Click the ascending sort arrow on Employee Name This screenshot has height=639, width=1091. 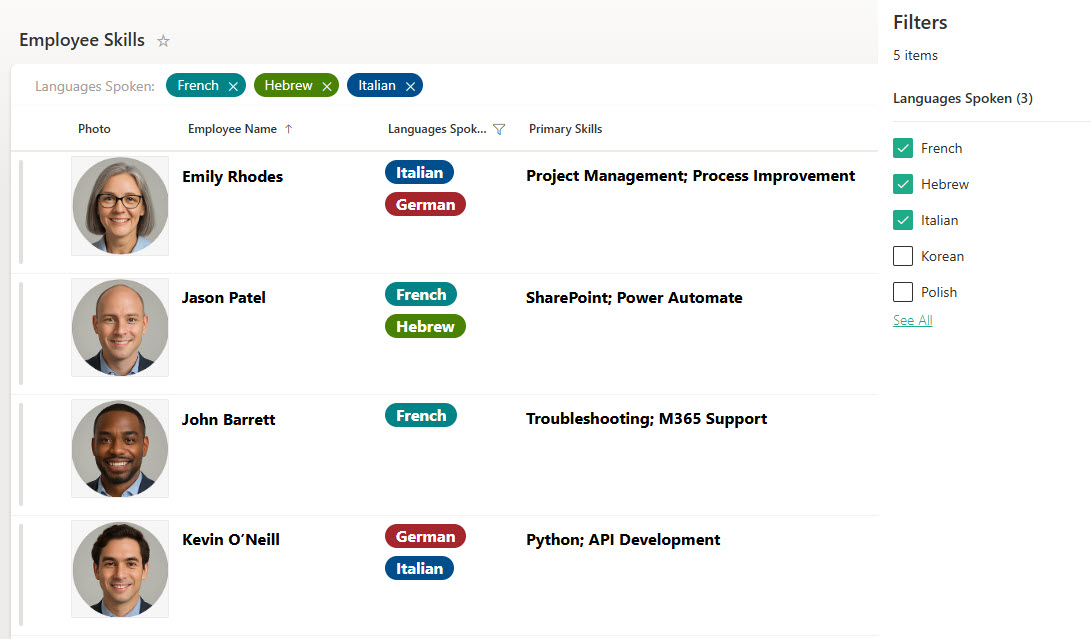click(x=288, y=128)
